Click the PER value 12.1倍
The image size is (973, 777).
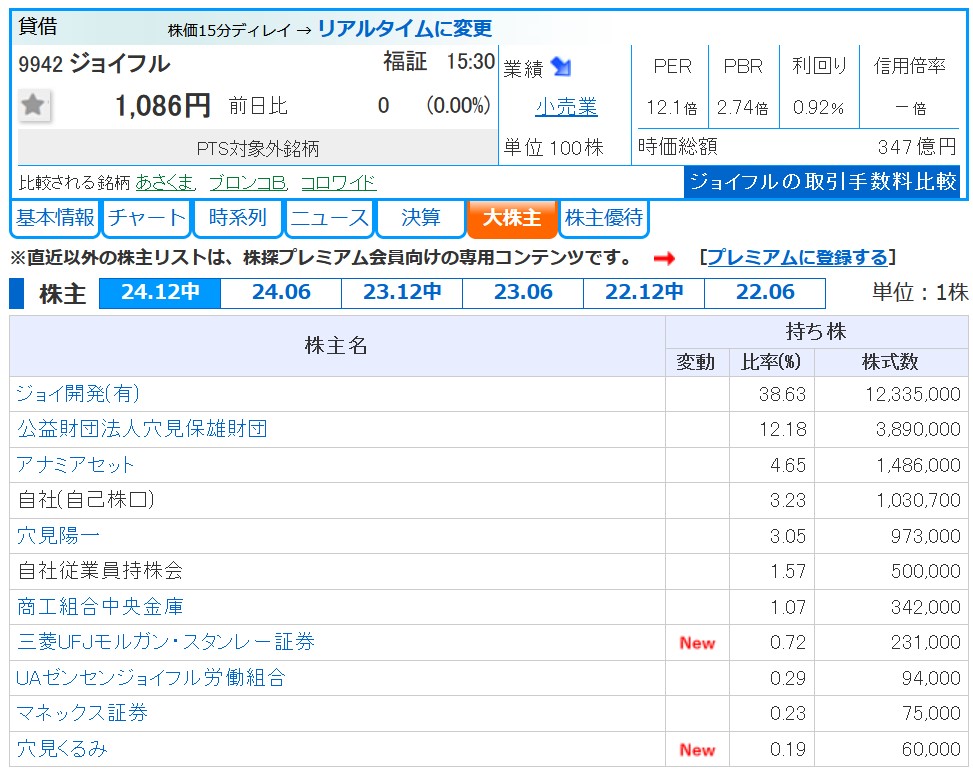tap(671, 108)
